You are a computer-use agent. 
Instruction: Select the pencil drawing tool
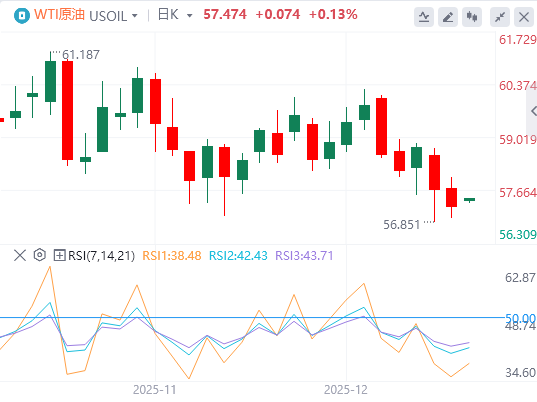click(448, 17)
